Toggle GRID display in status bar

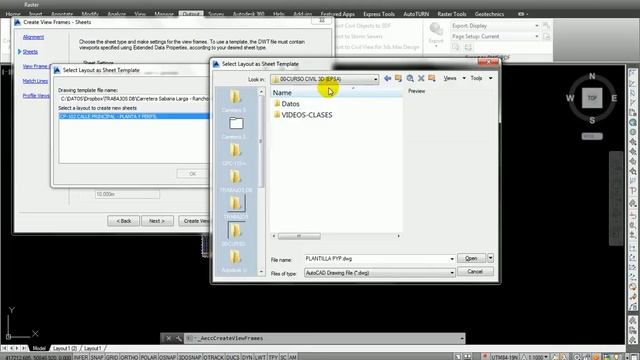[x=112, y=357]
